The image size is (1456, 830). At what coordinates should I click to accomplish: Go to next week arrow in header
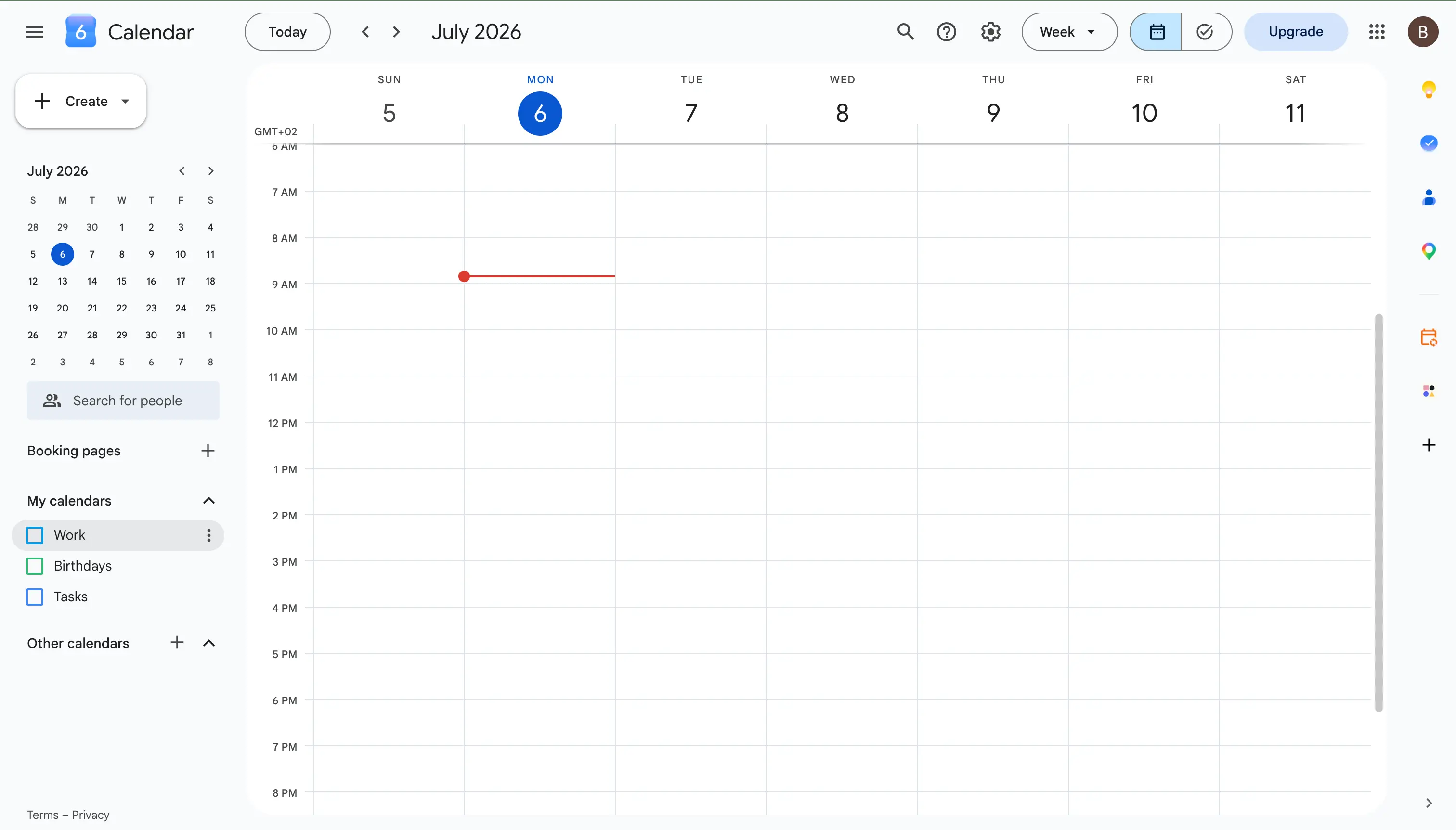click(x=396, y=32)
